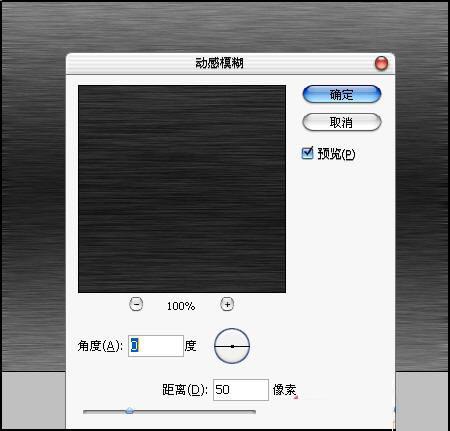Click the motion blur preview thumbnail
The image size is (450, 431).
(182, 189)
